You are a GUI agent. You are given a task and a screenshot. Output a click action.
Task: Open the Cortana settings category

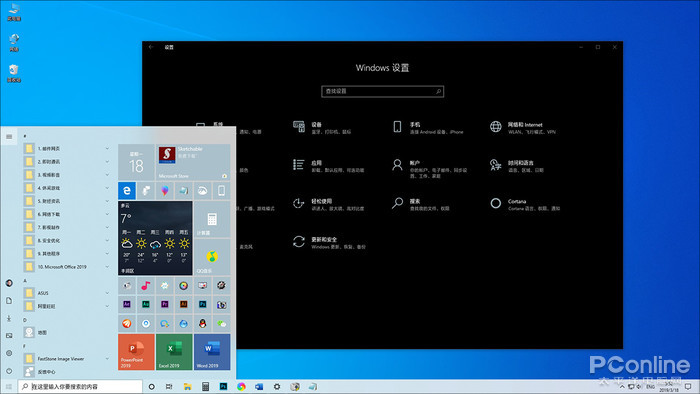(x=525, y=204)
